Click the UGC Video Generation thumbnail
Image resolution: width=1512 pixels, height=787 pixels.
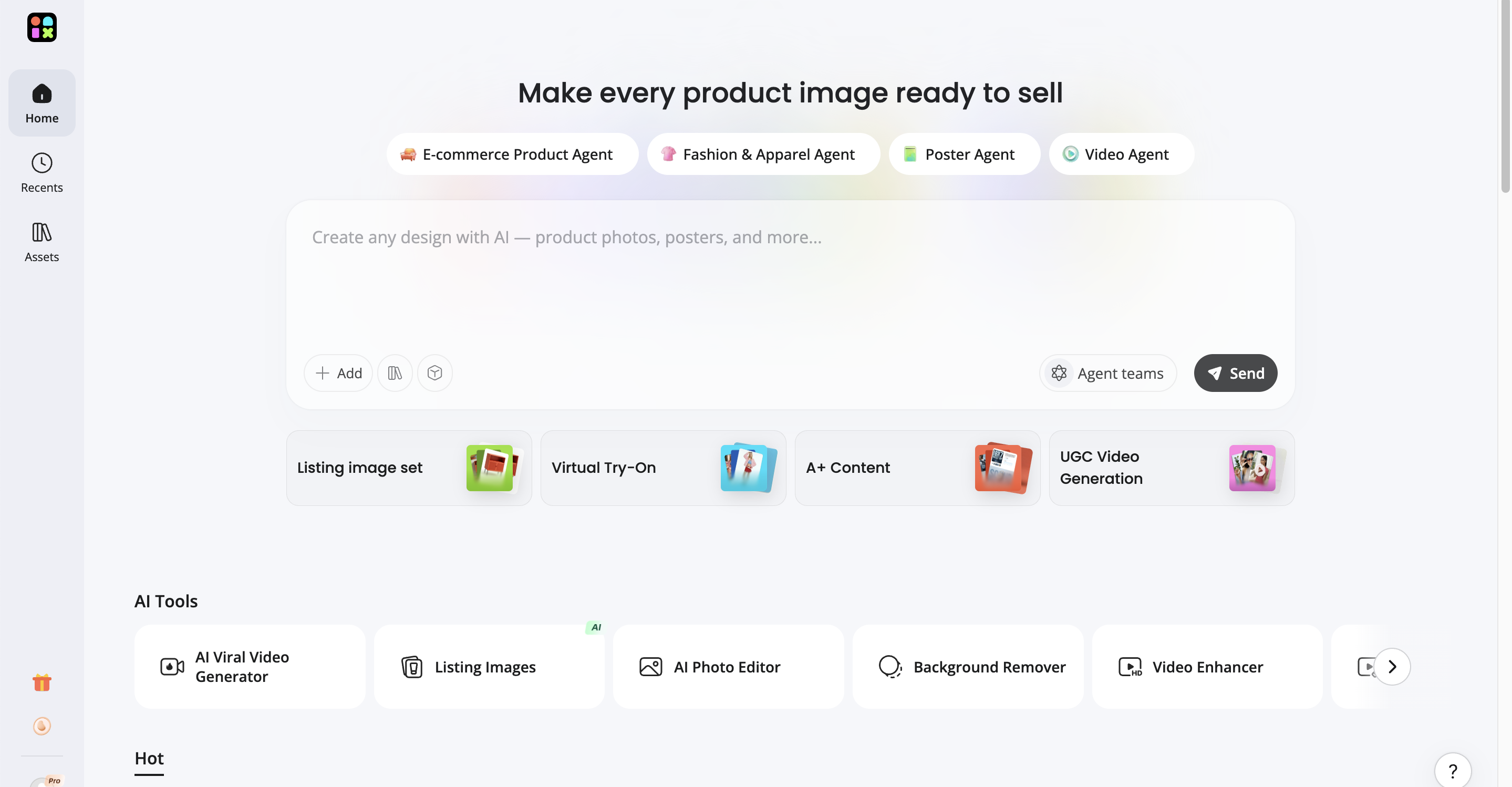tap(1256, 468)
